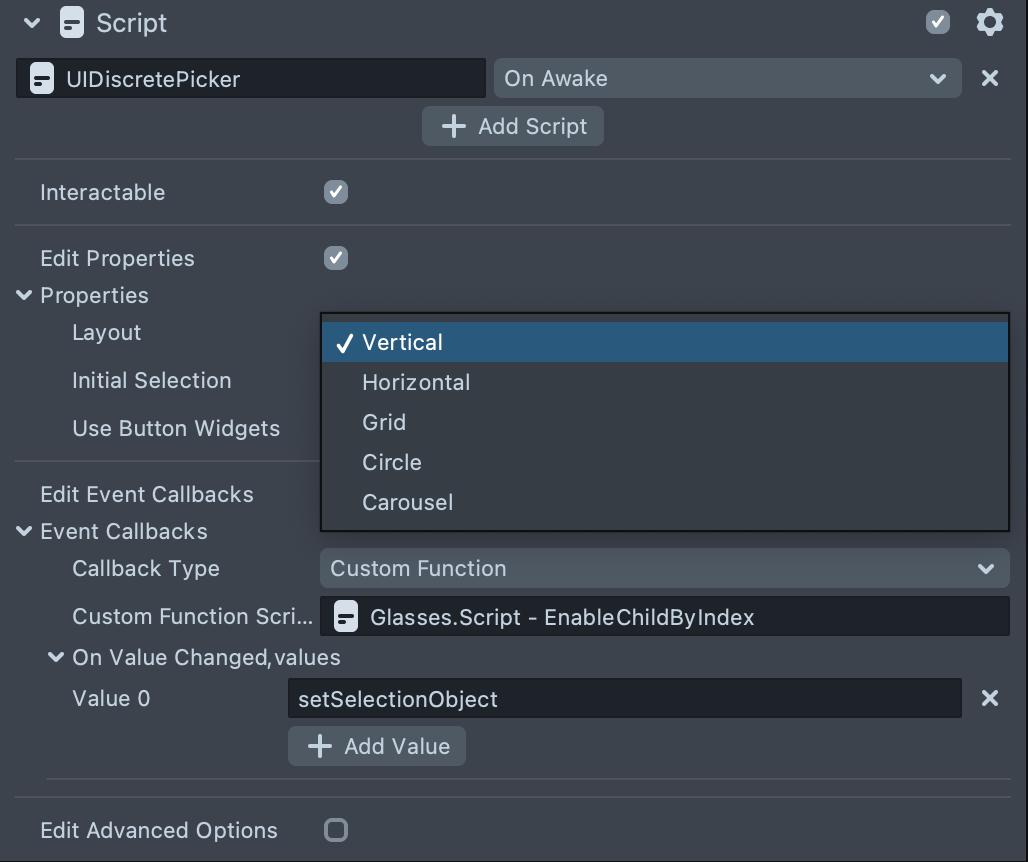Collapse the Properties section
Screen dimensions: 1028x862
24,296
